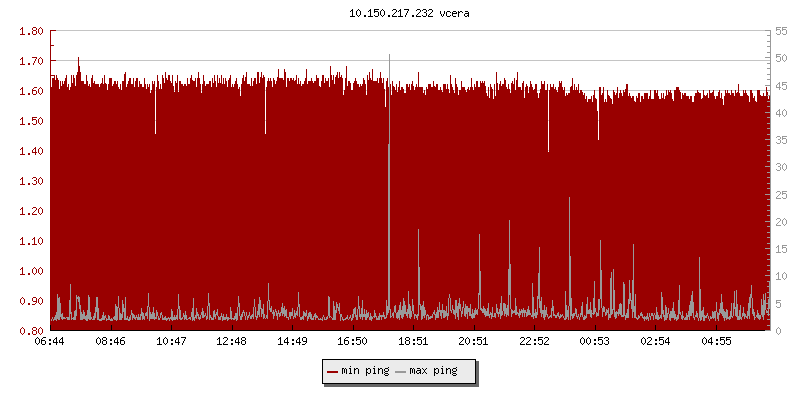Select the "min ping" legend label
Screen dimensions: 800x400
pos(364,371)
